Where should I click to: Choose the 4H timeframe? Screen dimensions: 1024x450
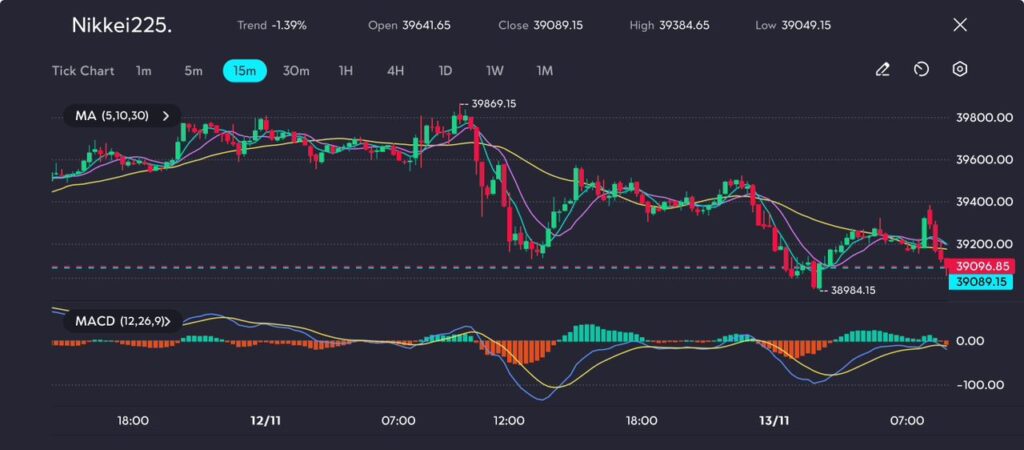pos(395,71)
